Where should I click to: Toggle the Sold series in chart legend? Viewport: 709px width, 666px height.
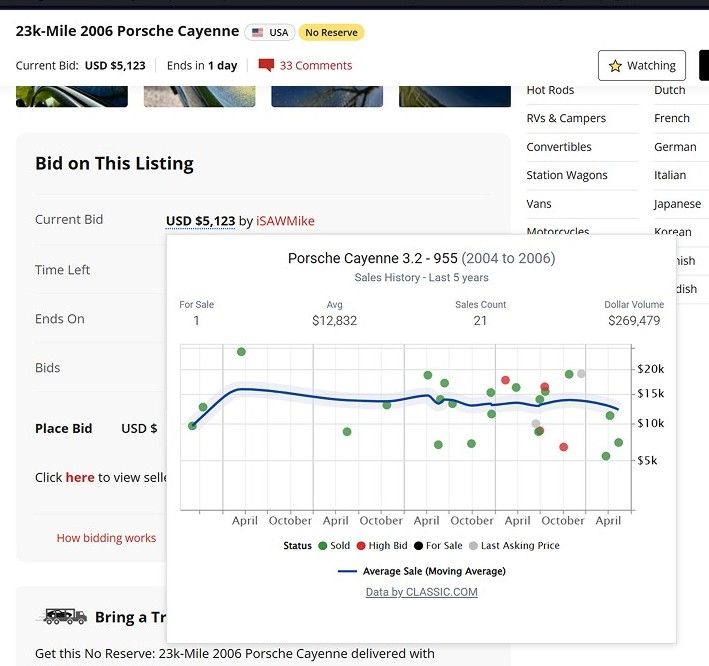pos(333,546)
